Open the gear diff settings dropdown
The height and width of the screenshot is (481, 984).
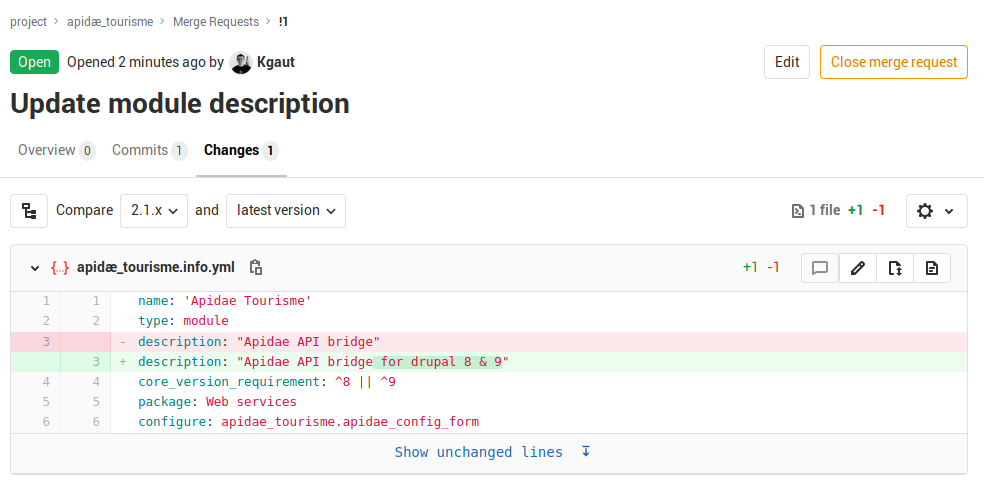(x=936, y=211)
